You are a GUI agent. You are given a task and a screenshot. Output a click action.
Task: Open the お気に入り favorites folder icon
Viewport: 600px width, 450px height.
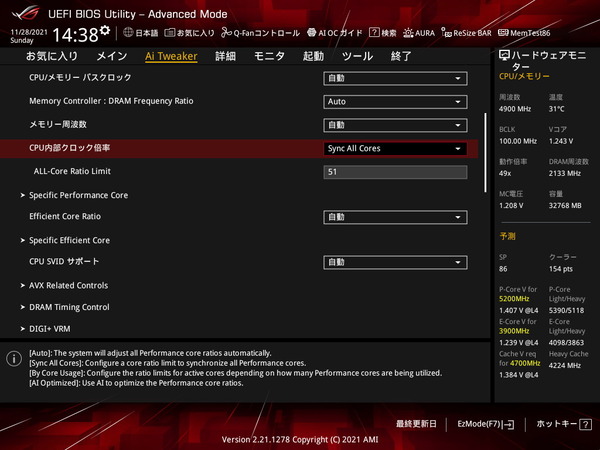tap(170, 33)
